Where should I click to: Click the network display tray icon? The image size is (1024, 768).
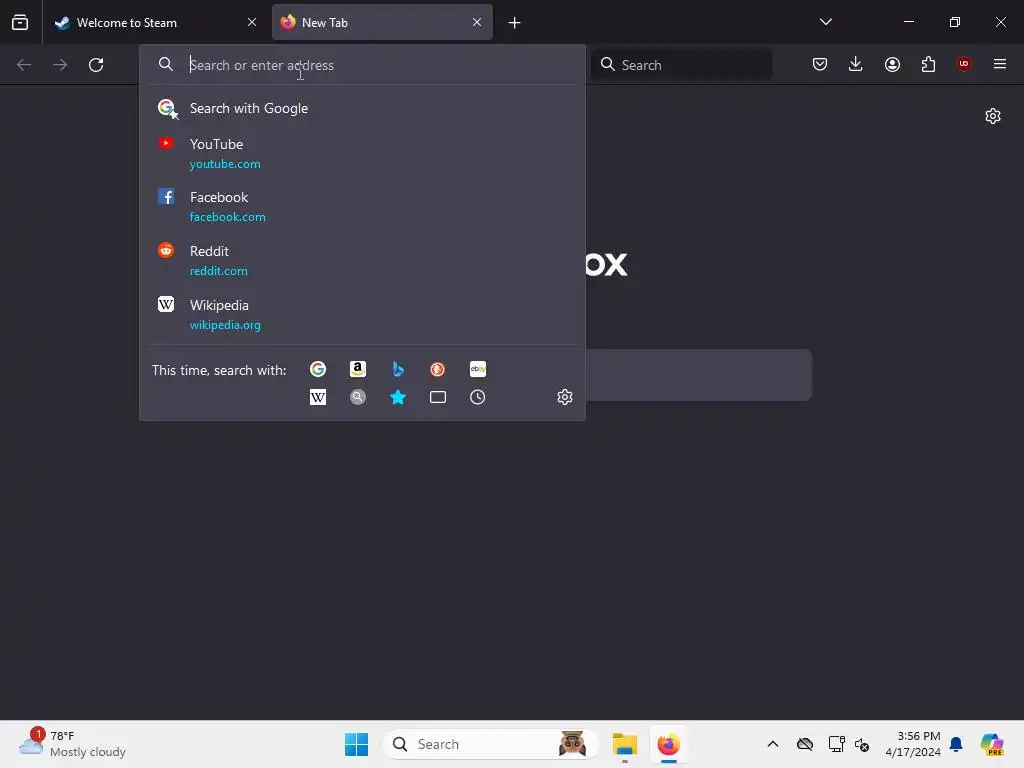[837, 744]
